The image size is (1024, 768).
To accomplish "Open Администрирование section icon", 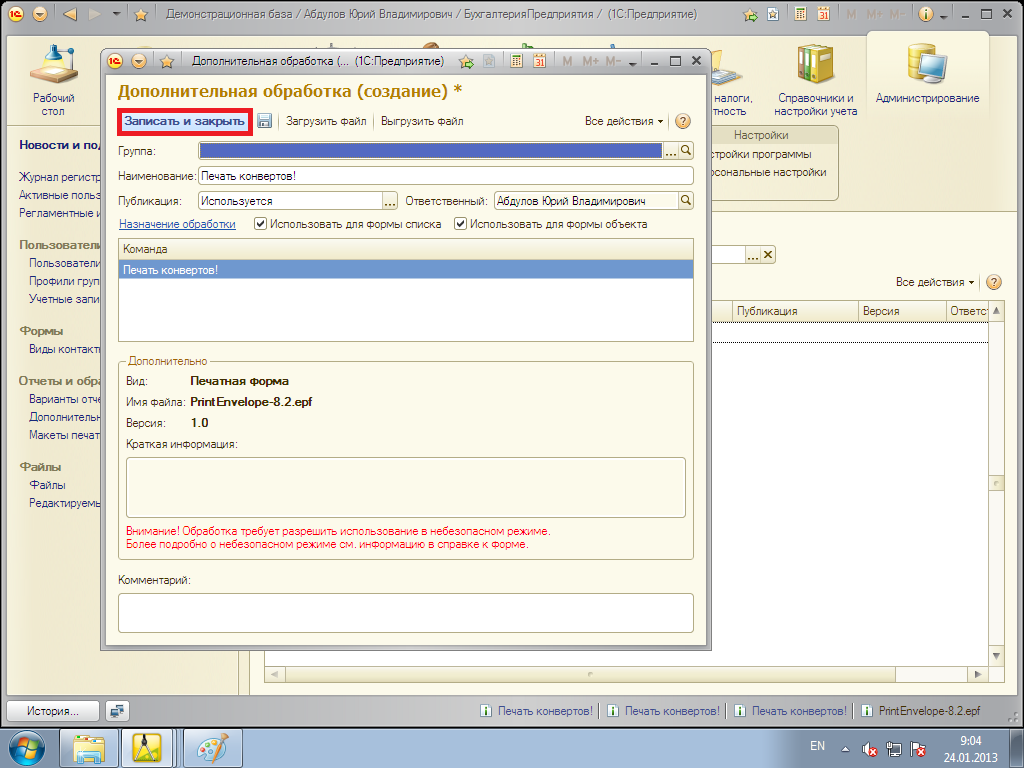I will 927,75.
